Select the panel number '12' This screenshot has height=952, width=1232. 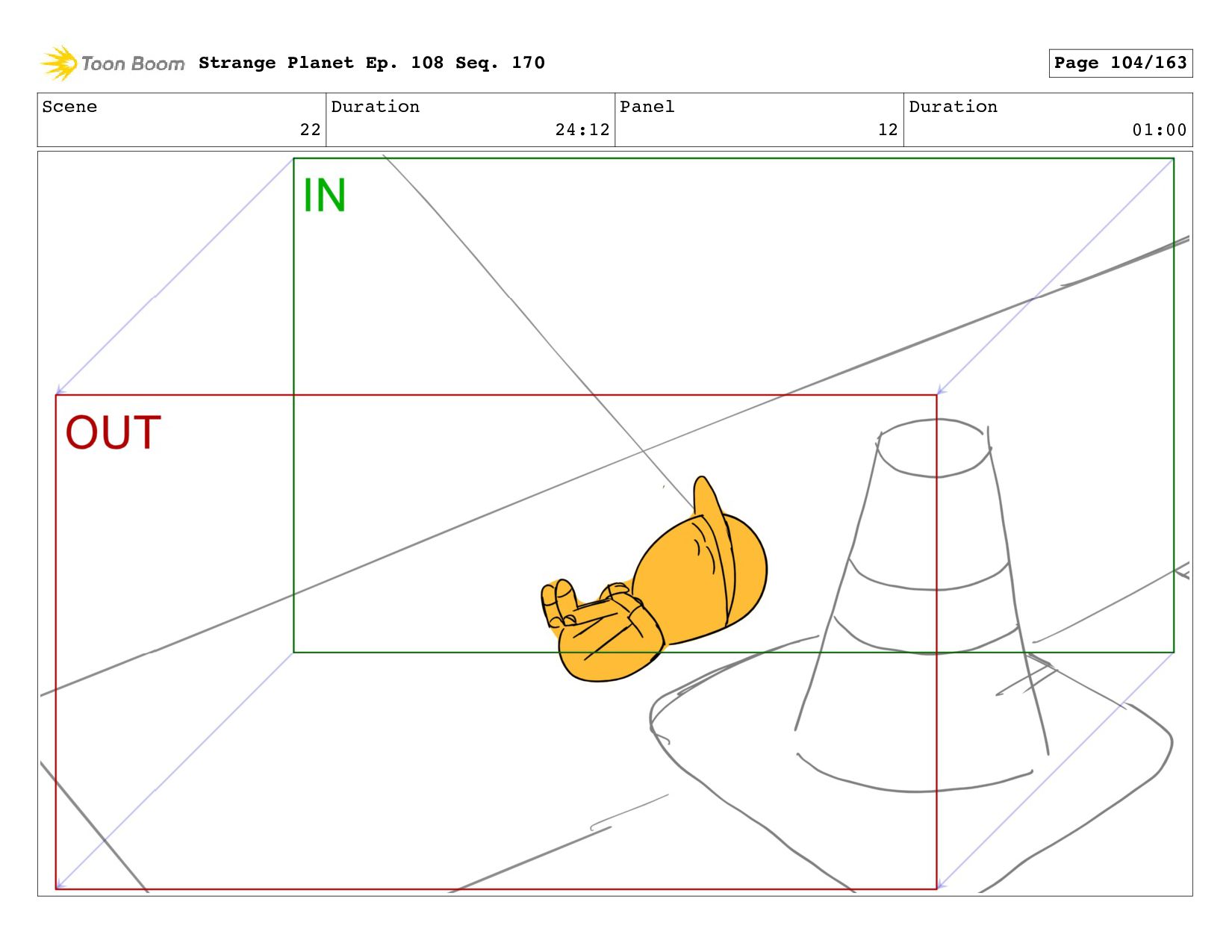pyautogui.click(x=888, y=130)
